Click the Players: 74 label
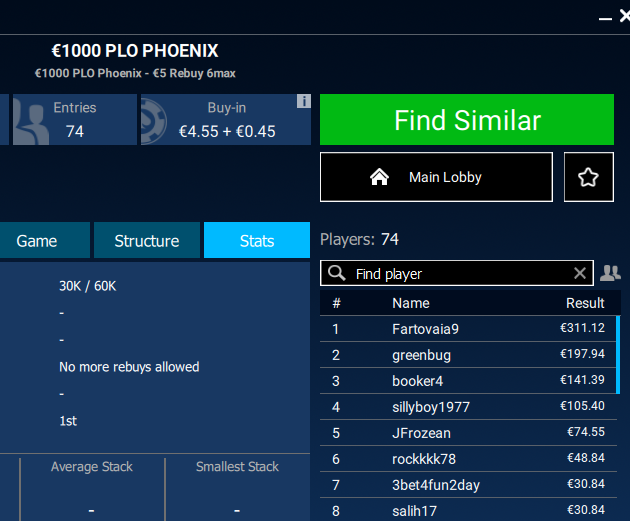Image resolution: width=630 pixels, height=521 pixels. [359, 239]
